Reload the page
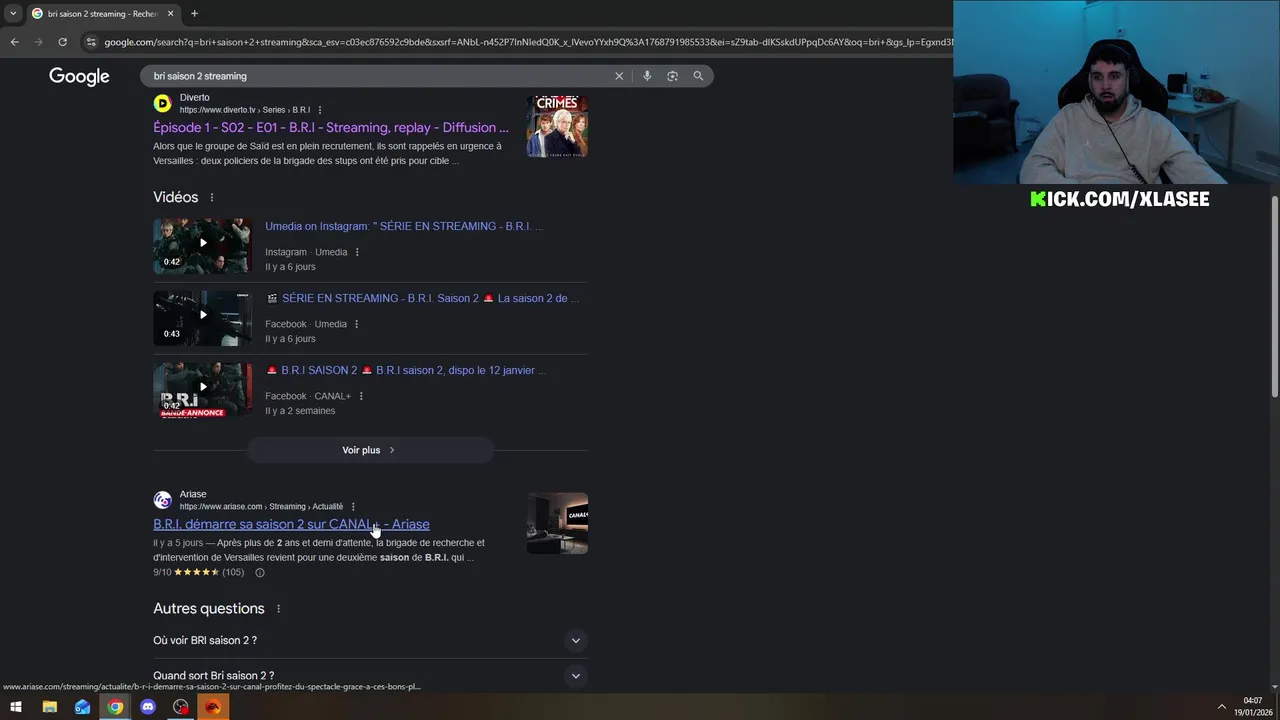1280x720 pixels. [62, 42]
